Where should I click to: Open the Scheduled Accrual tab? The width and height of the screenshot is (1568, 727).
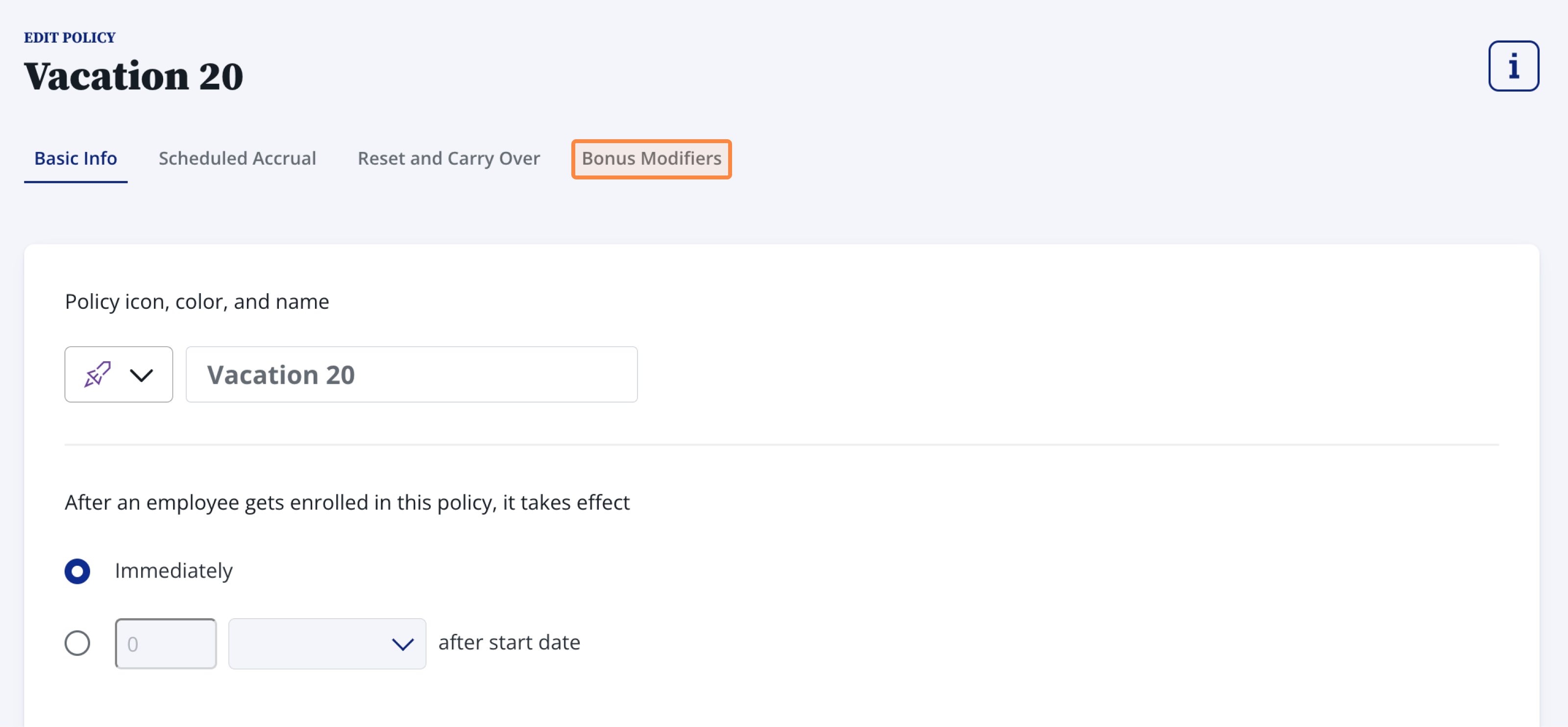[237, 158]
